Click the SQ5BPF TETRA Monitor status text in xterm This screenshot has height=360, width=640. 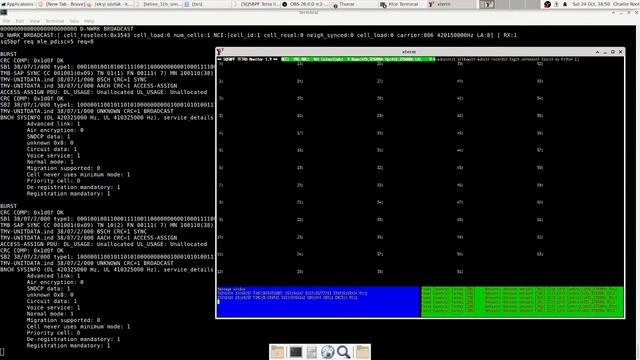tap(247, 59)
